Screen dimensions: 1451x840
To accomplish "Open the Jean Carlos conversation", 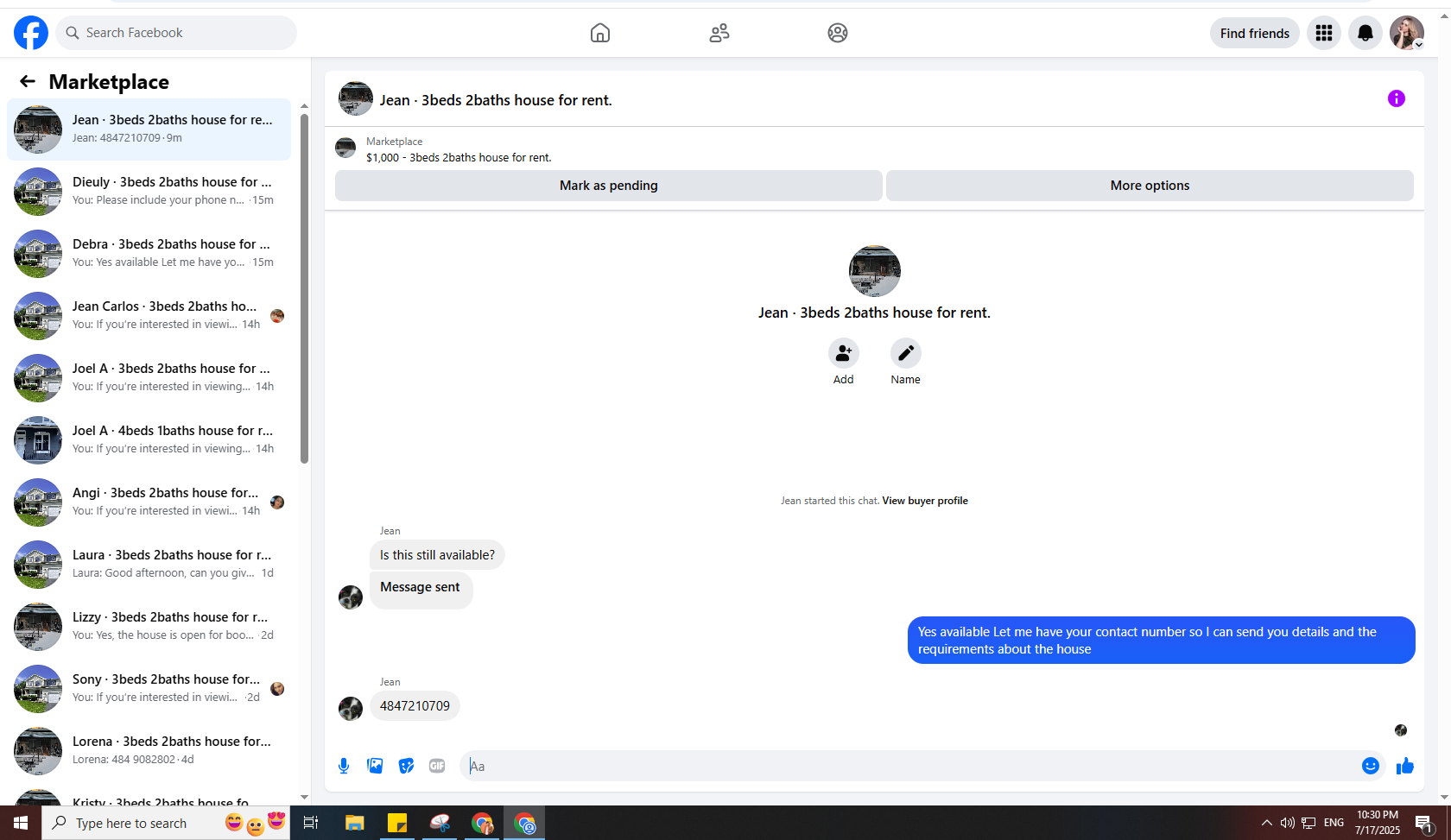I will pyautogui.click(x=149, y=316).
